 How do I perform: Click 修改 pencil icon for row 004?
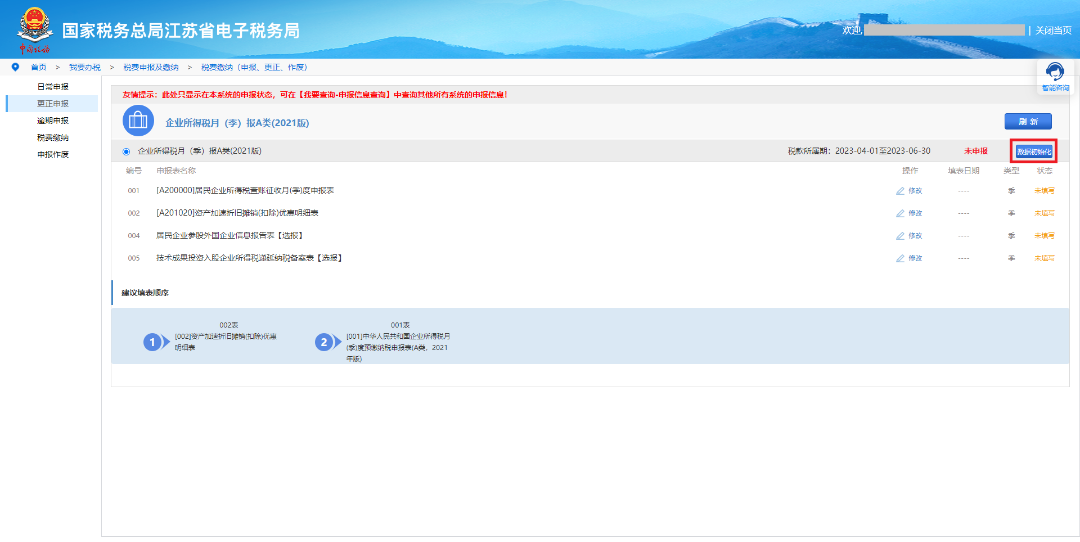[x=900, y=236]
